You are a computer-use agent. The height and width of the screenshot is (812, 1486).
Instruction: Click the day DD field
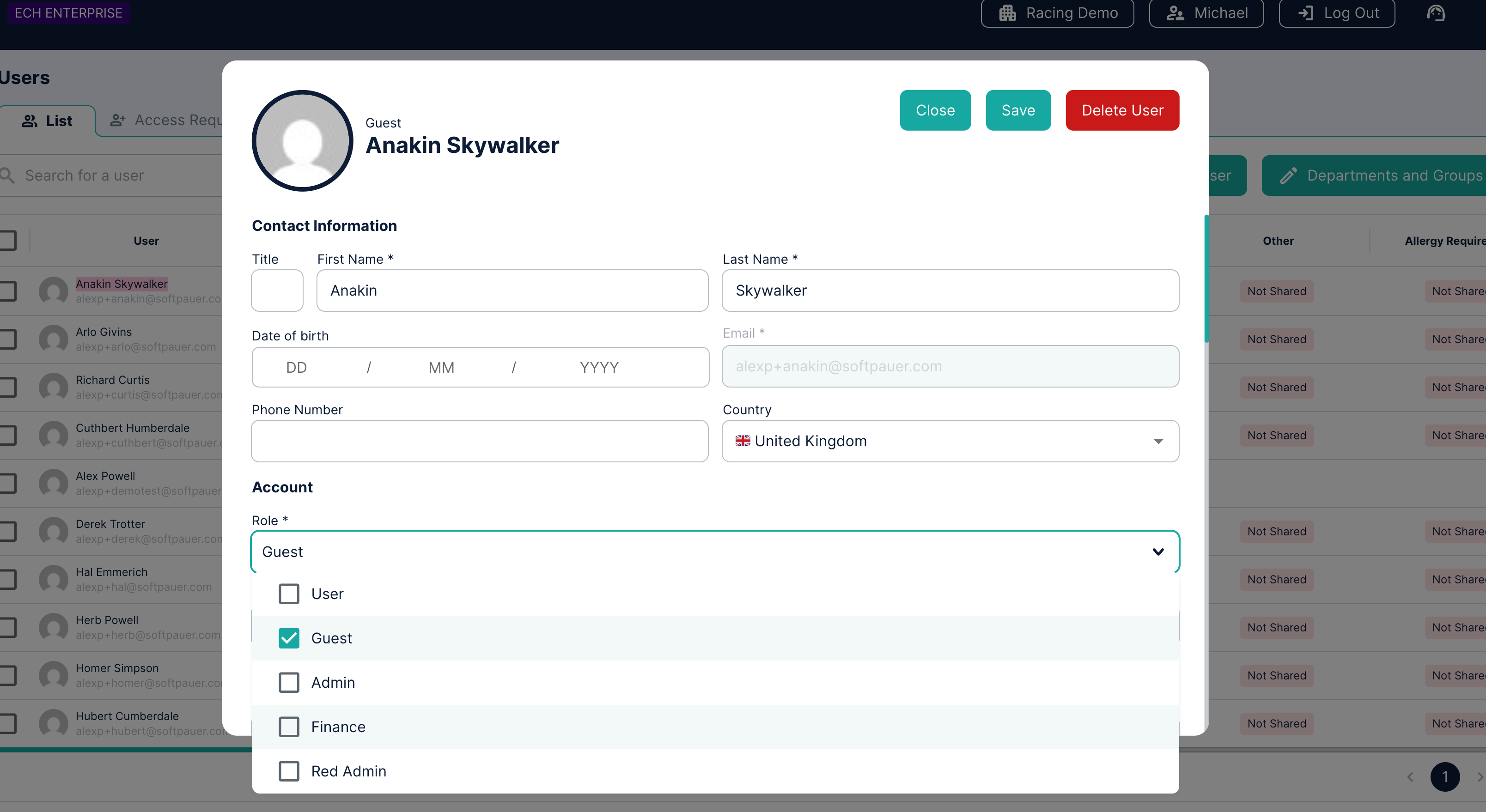[297, 367]
